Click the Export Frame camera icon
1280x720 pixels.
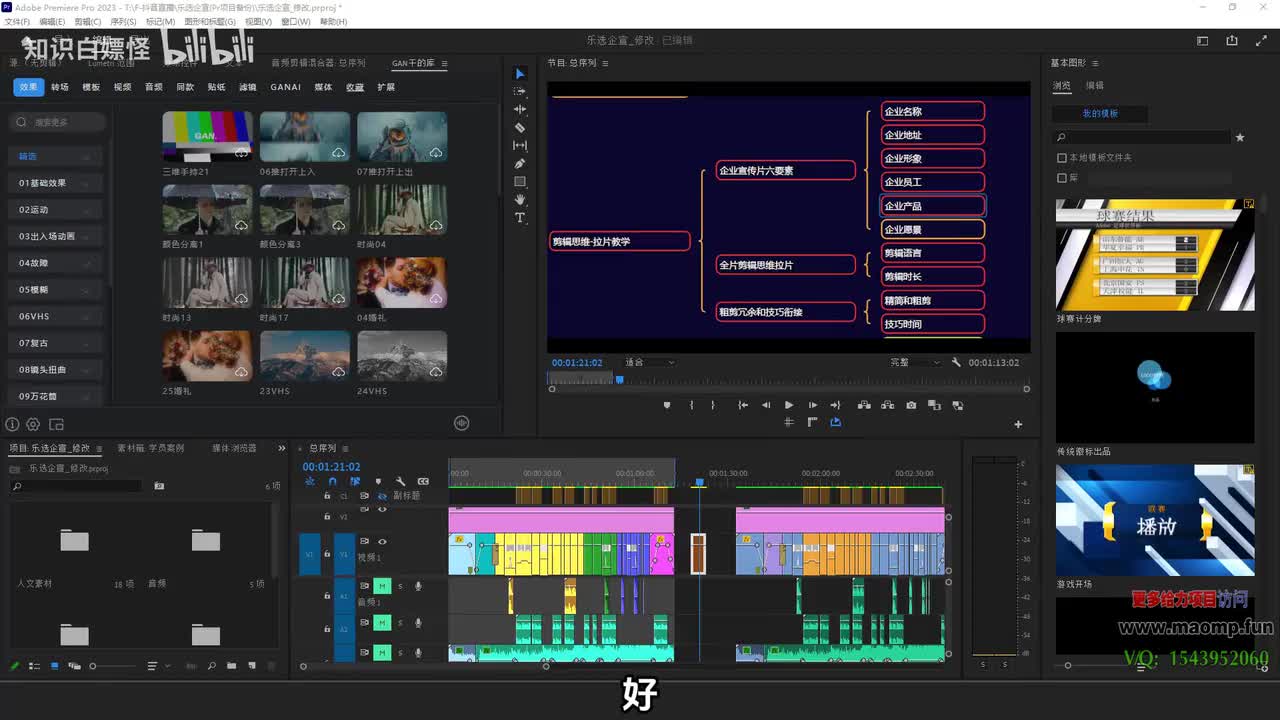pos(911,405)
